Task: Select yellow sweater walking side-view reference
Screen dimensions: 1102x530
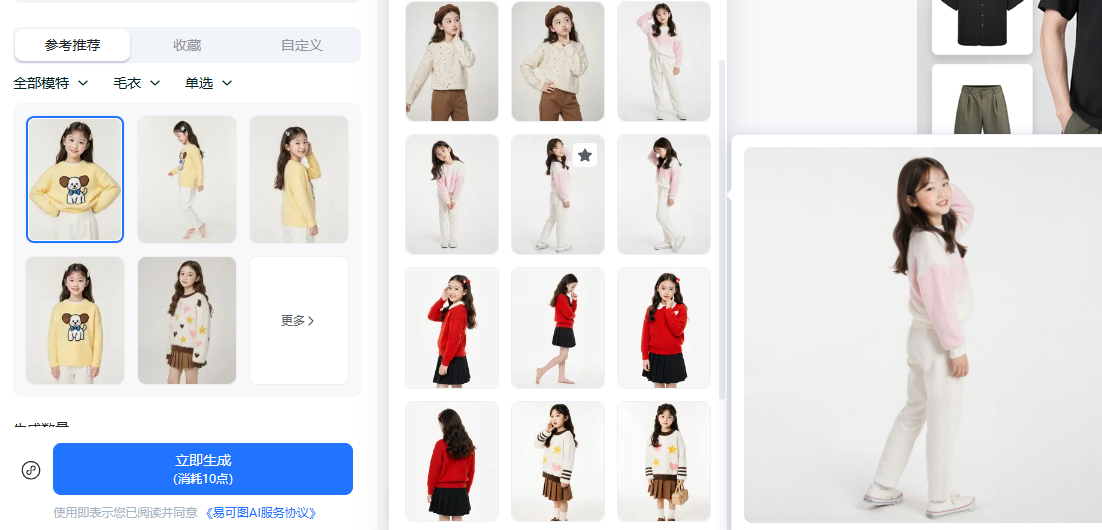Action: (187, 179)
